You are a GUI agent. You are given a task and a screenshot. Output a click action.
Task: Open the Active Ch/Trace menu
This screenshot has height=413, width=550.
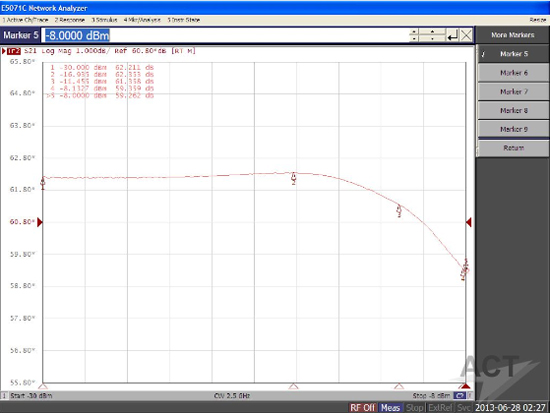(25, 20)
